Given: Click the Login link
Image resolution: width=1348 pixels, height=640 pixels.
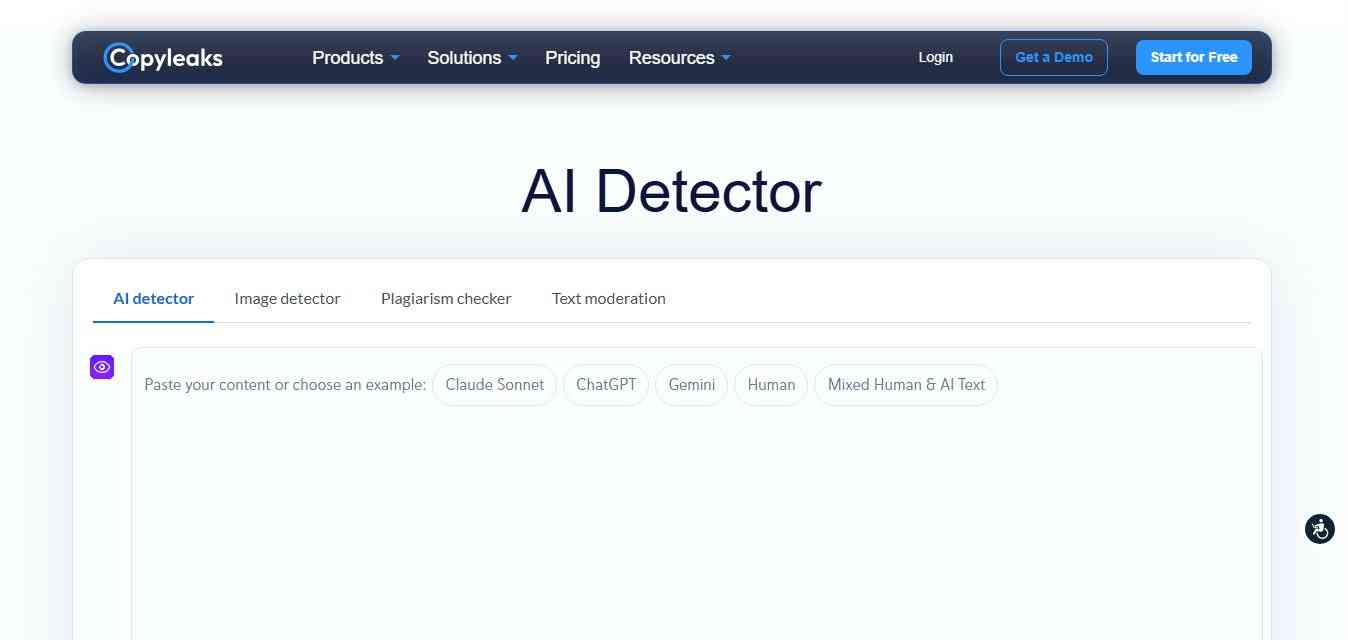Looking at the screenshot, I should (936, 57).
